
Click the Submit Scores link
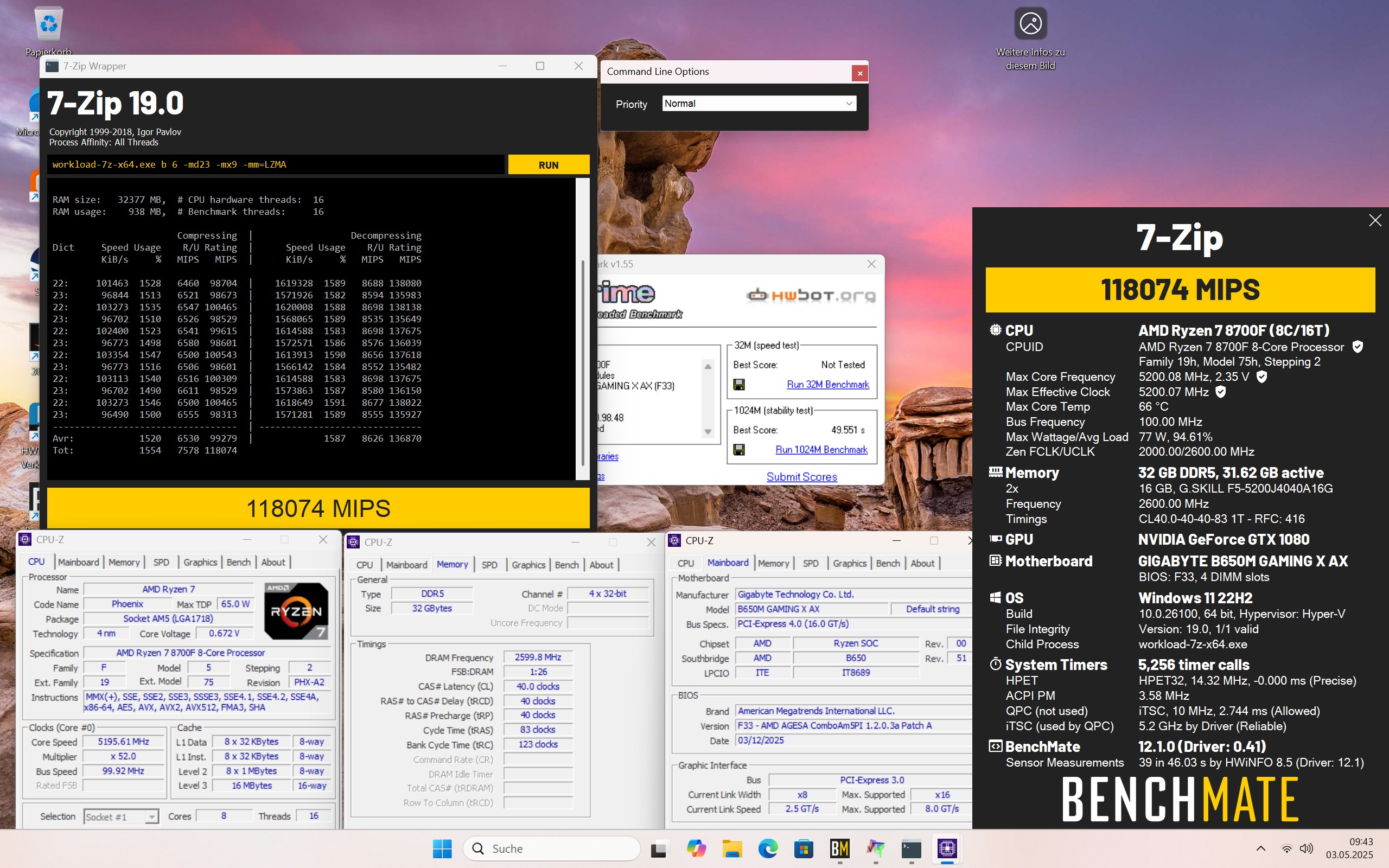coord(801,476)
